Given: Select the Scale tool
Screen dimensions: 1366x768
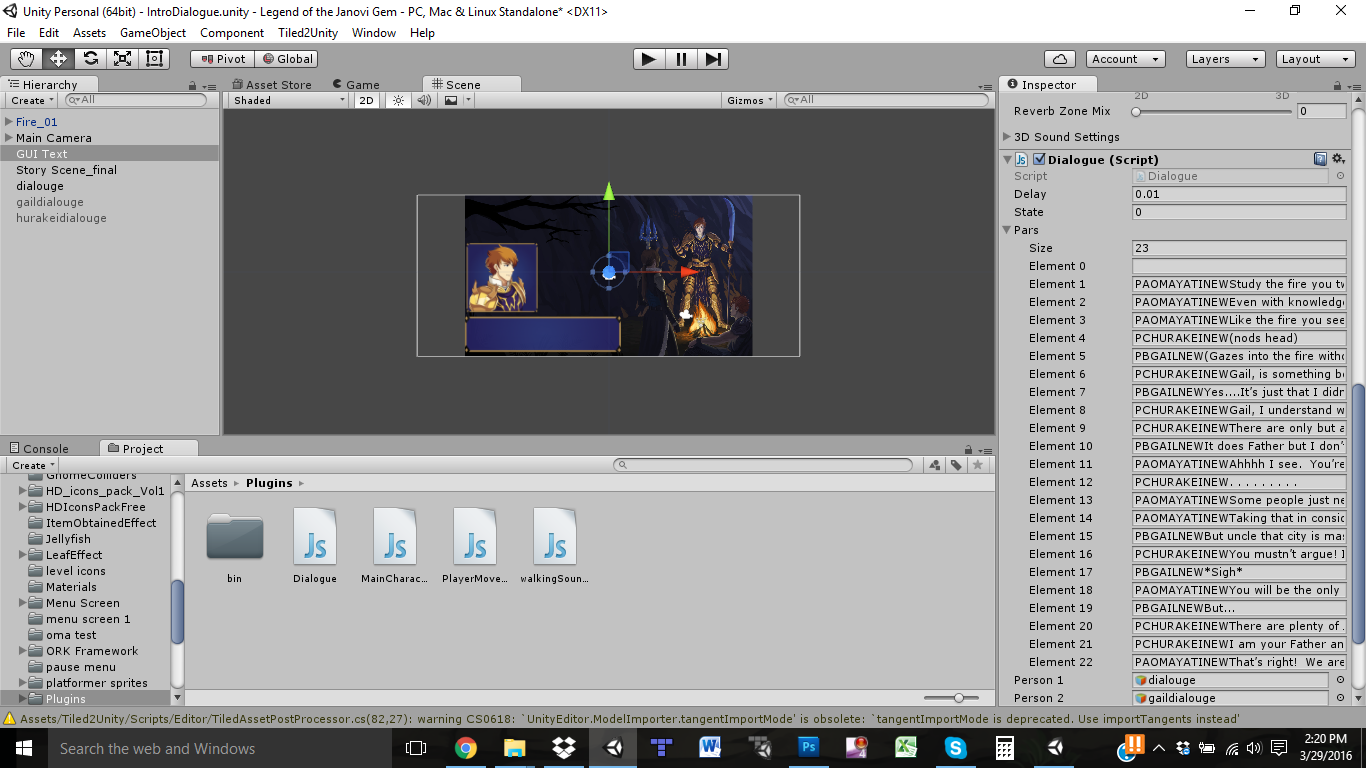Looking at the screenshot, I should pyautogui.click(x=121, y=58).
